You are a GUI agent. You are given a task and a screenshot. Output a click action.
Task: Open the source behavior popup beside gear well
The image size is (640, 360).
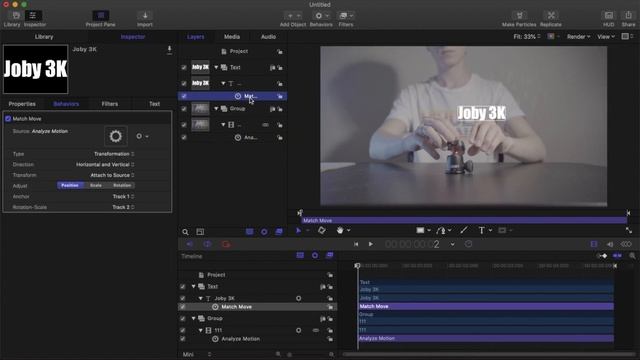coord(142,136)
